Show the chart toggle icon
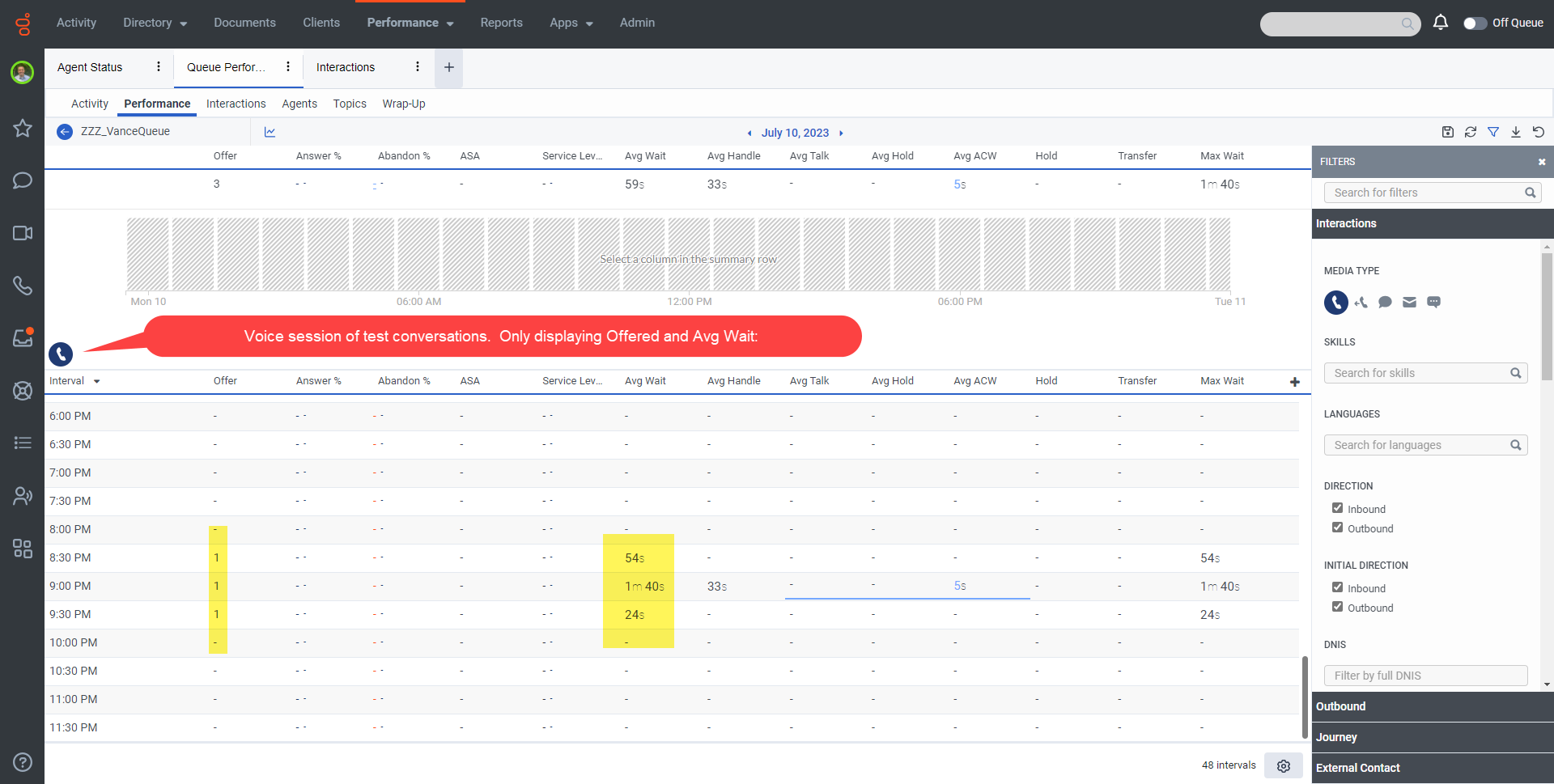 (x=270, y=132)
